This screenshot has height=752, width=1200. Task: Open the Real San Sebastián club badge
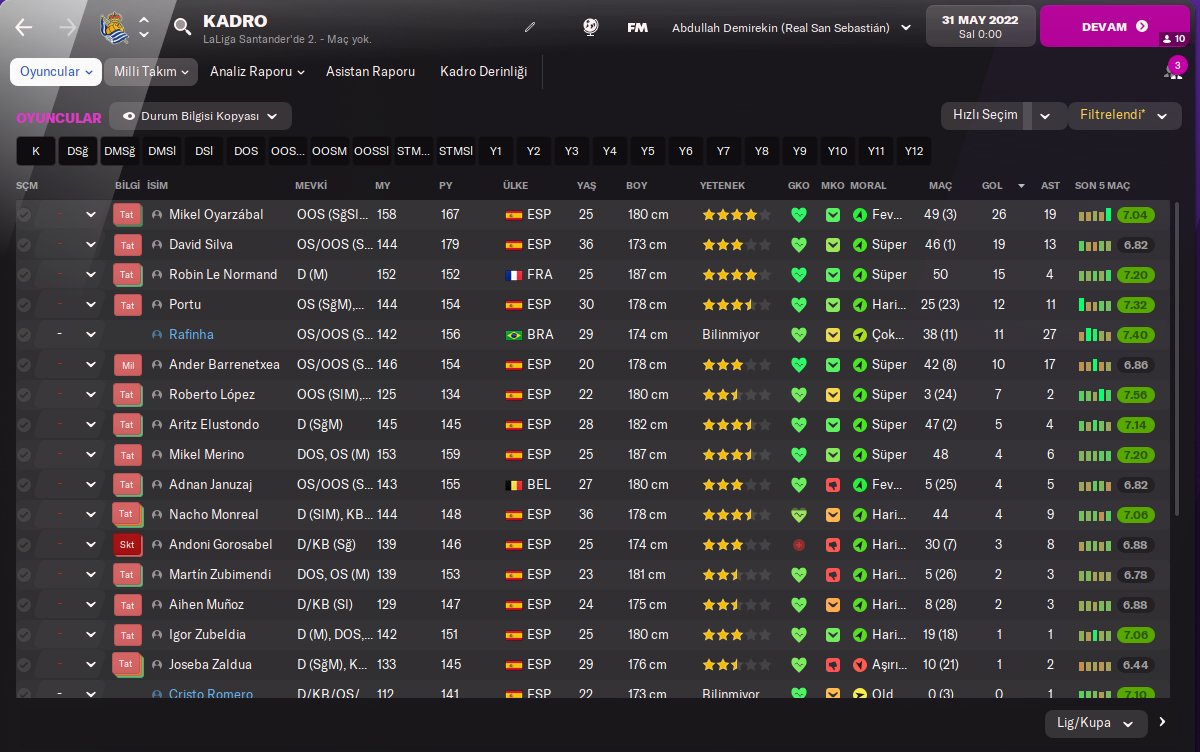(x=115, y=27)
